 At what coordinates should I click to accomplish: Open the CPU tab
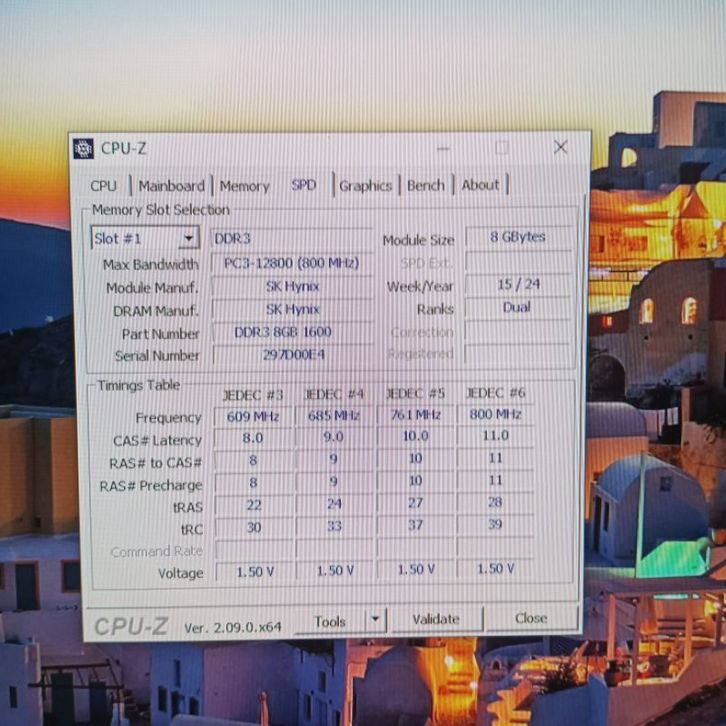(x=103, y=186)
